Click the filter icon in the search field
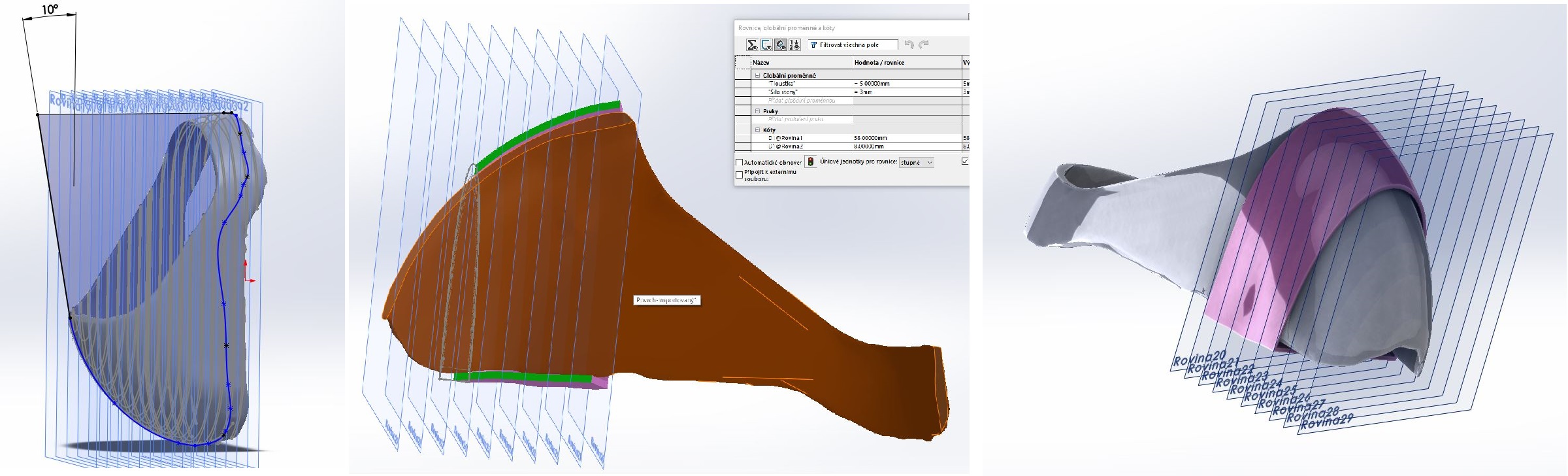This screenshot has width=1568, height=476. pos(813,45)
